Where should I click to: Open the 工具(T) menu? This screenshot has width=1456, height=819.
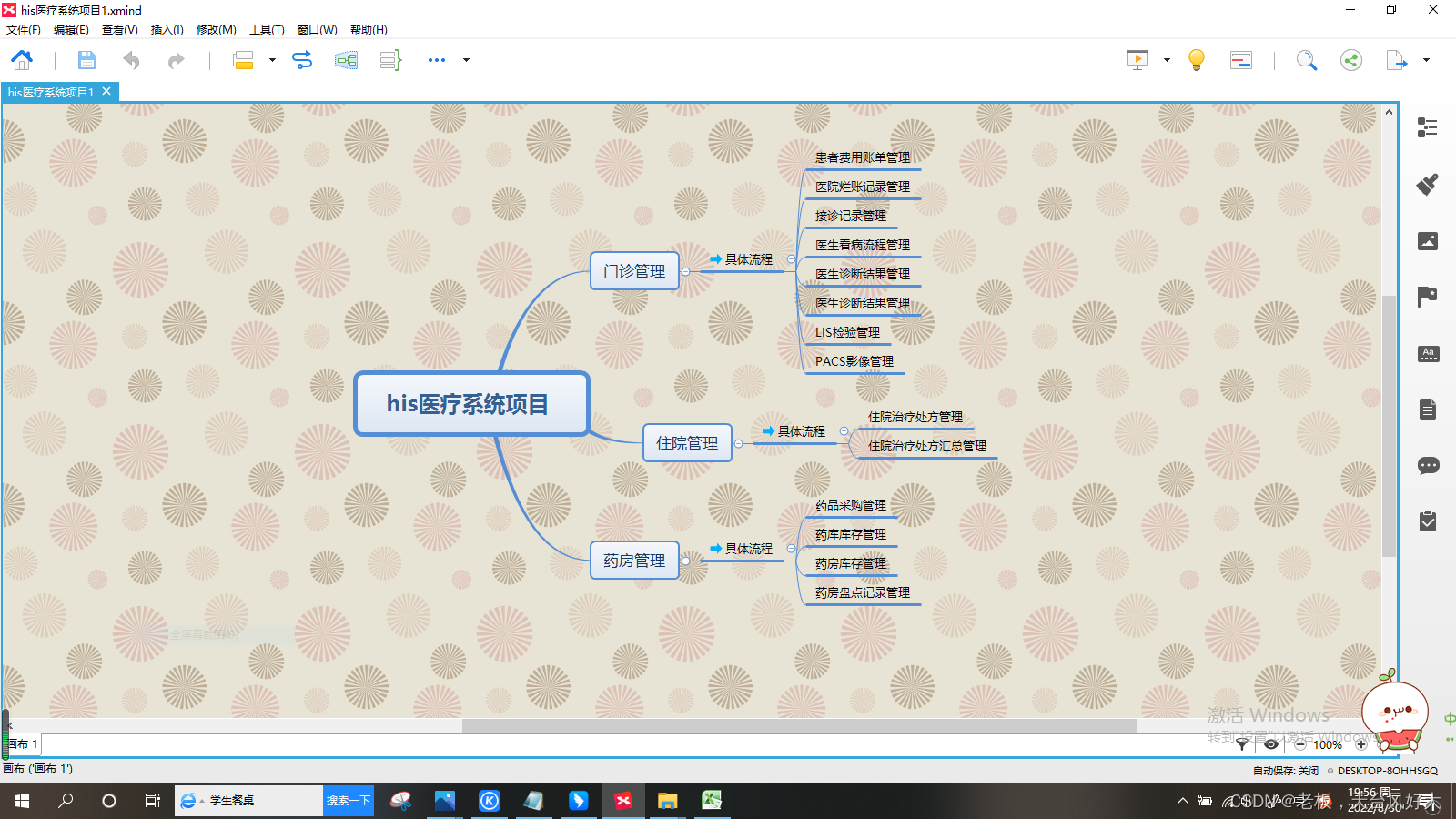click(x=267, y=29)
